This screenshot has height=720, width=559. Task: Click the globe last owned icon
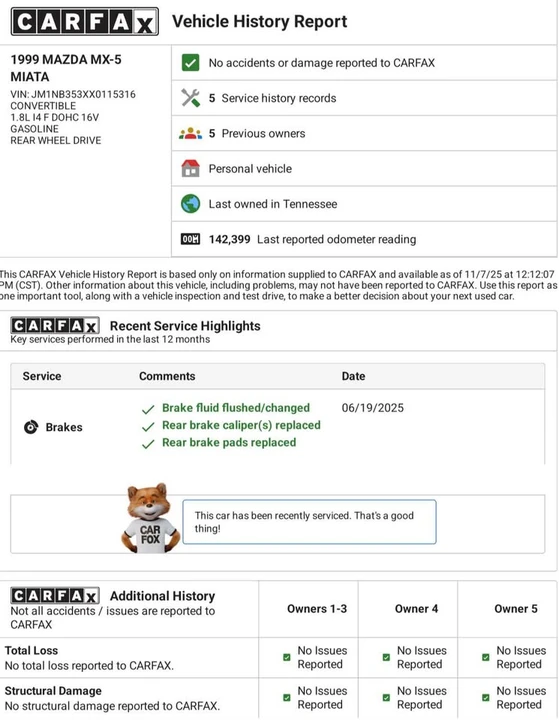tap(190, 204)
